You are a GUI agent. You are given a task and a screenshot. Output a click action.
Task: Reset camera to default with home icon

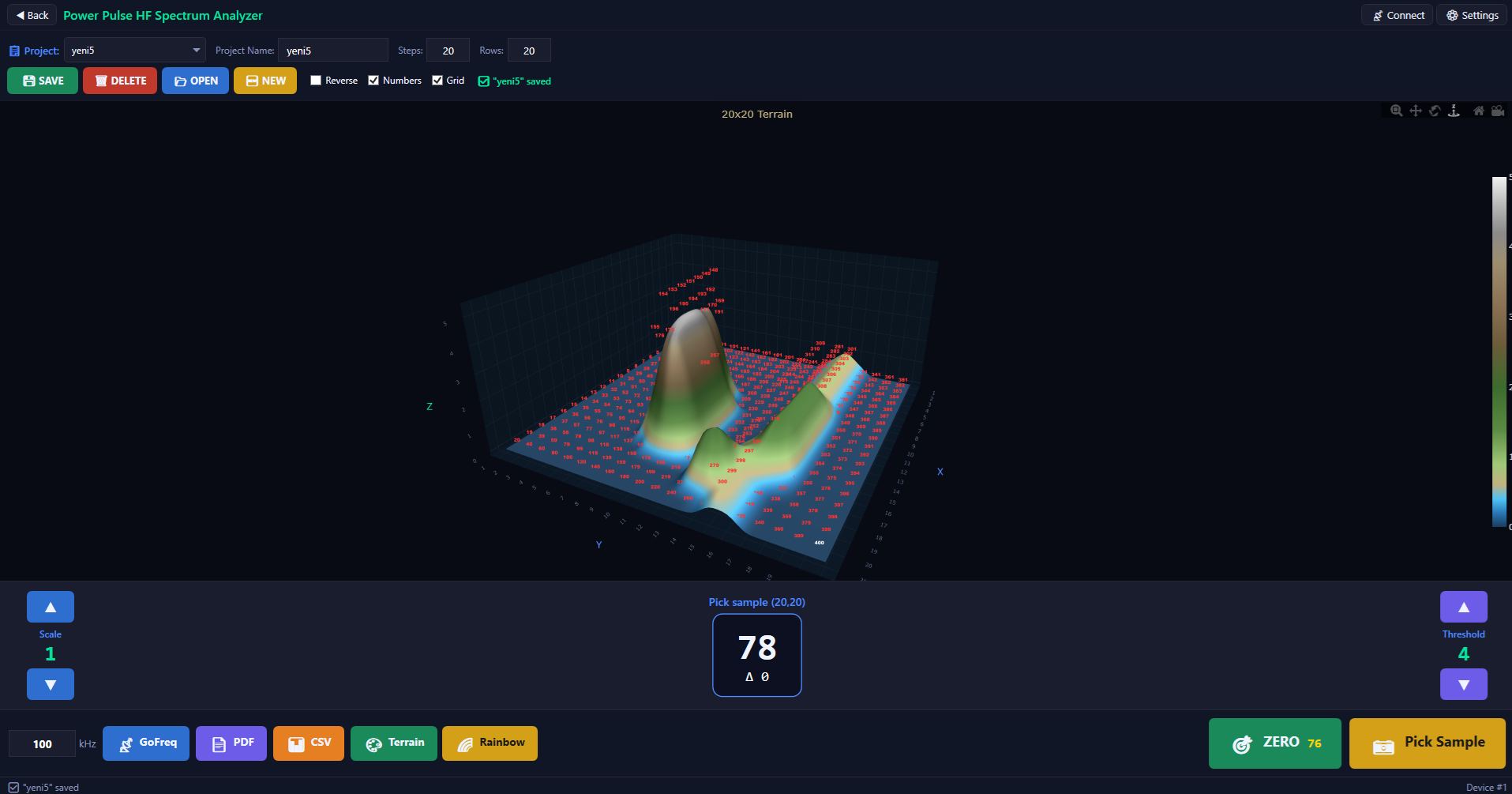[x=1479, y=111]
